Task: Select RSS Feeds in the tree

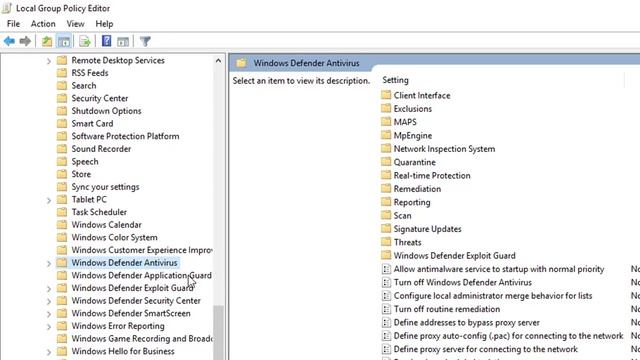Action: tap(90, 73)
